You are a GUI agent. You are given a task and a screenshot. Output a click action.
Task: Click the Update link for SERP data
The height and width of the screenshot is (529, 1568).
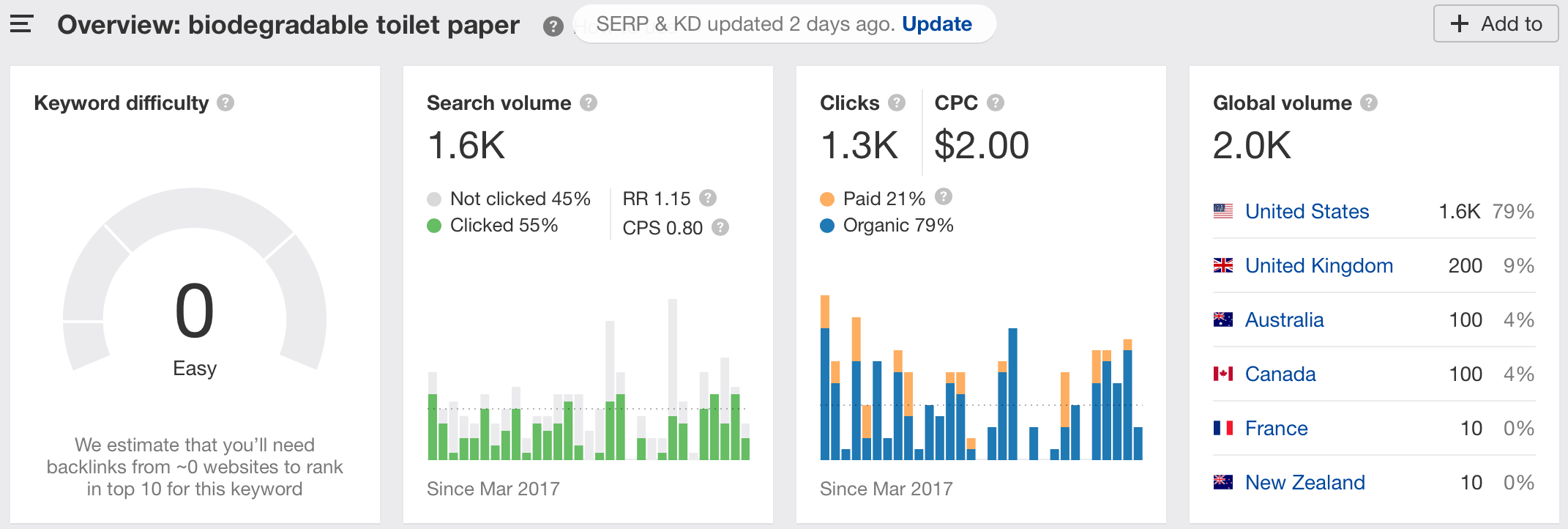936,24
